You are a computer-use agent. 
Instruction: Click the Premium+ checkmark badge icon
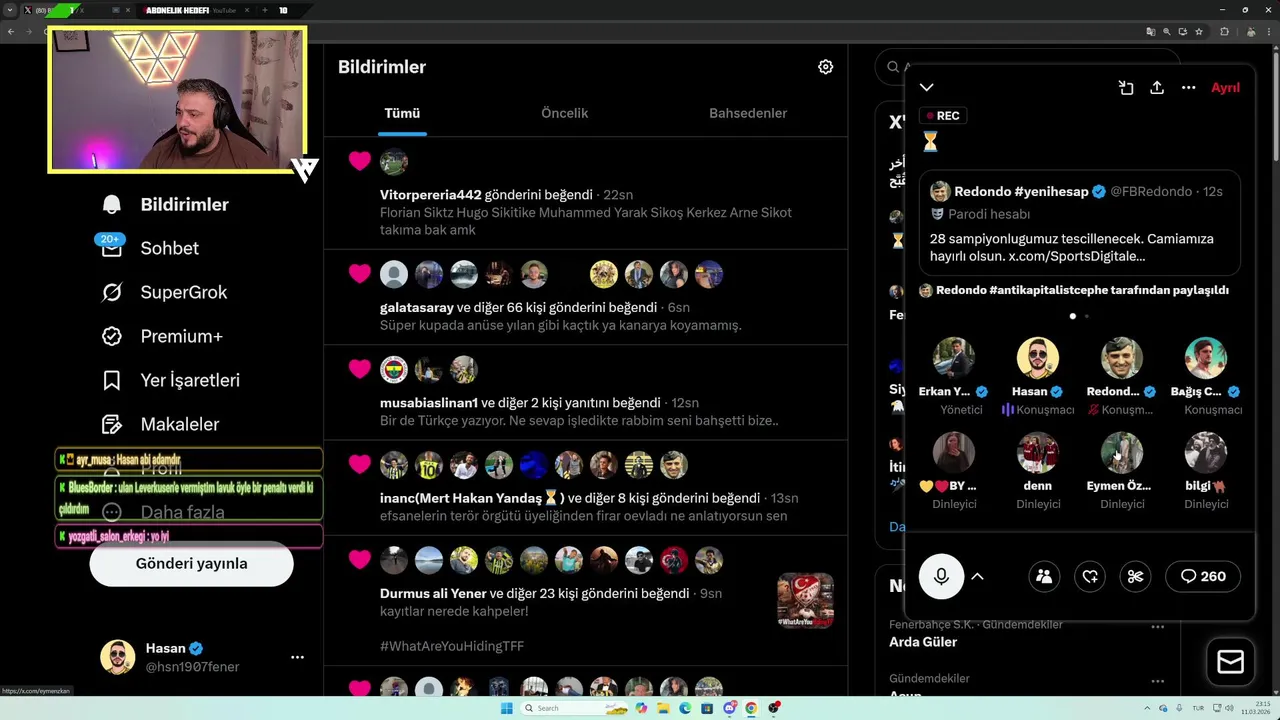[x=112, y=336]
